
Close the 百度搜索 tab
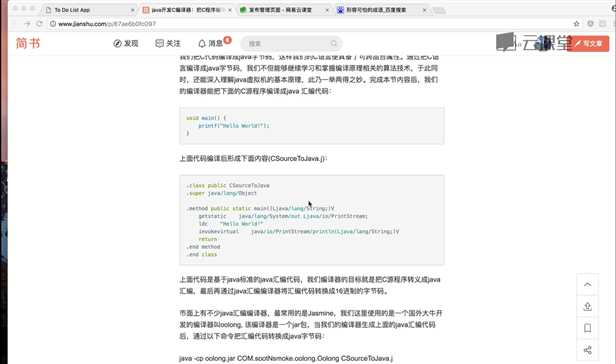click(x=424, y=10)
